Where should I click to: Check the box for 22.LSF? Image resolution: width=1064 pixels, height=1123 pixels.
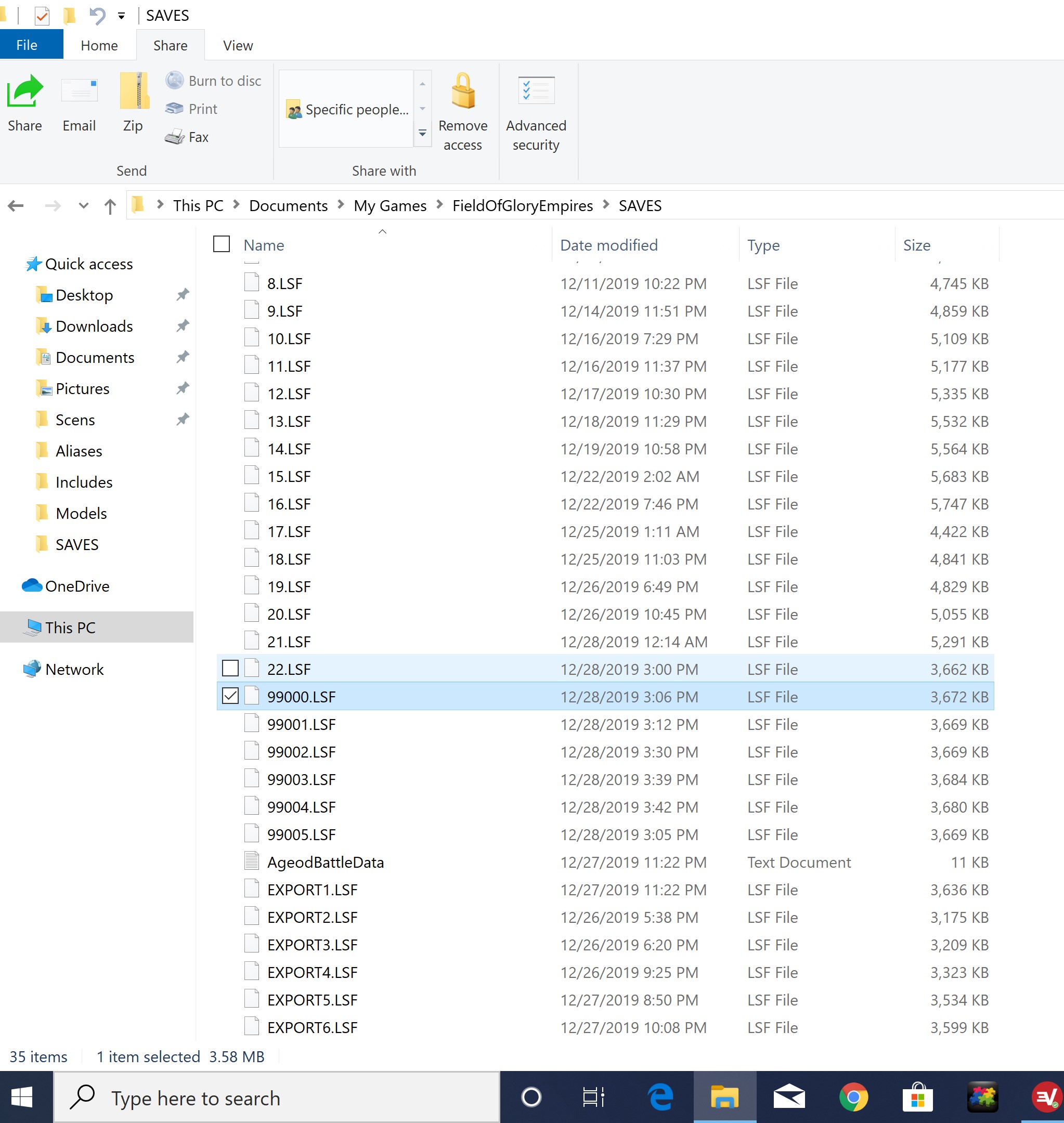click(230, 669)
